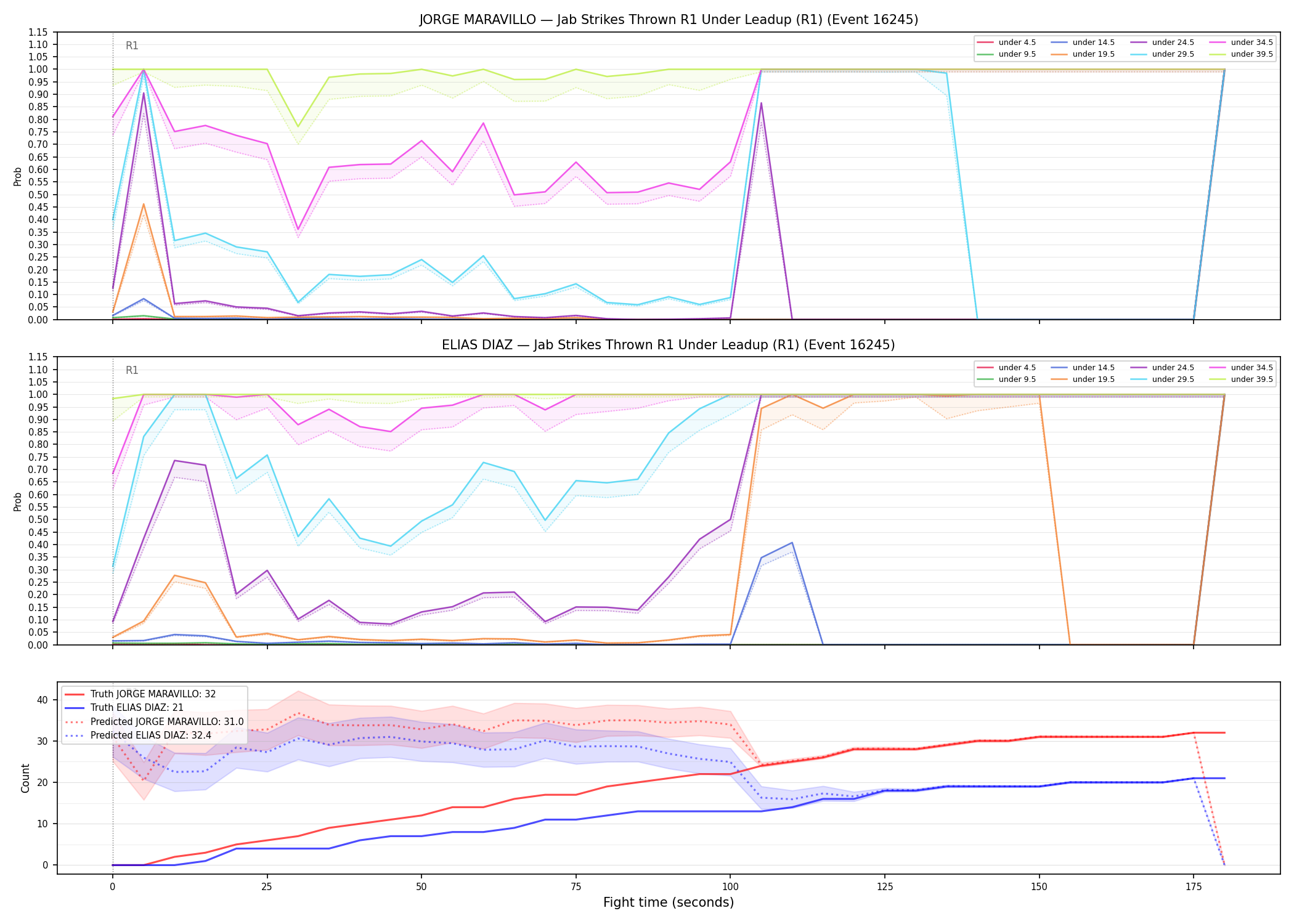Viewport: 1294px width, 924px height.
Task: Click the R1 marker in the ELIAS DIAZ chart
Action: 132,370
